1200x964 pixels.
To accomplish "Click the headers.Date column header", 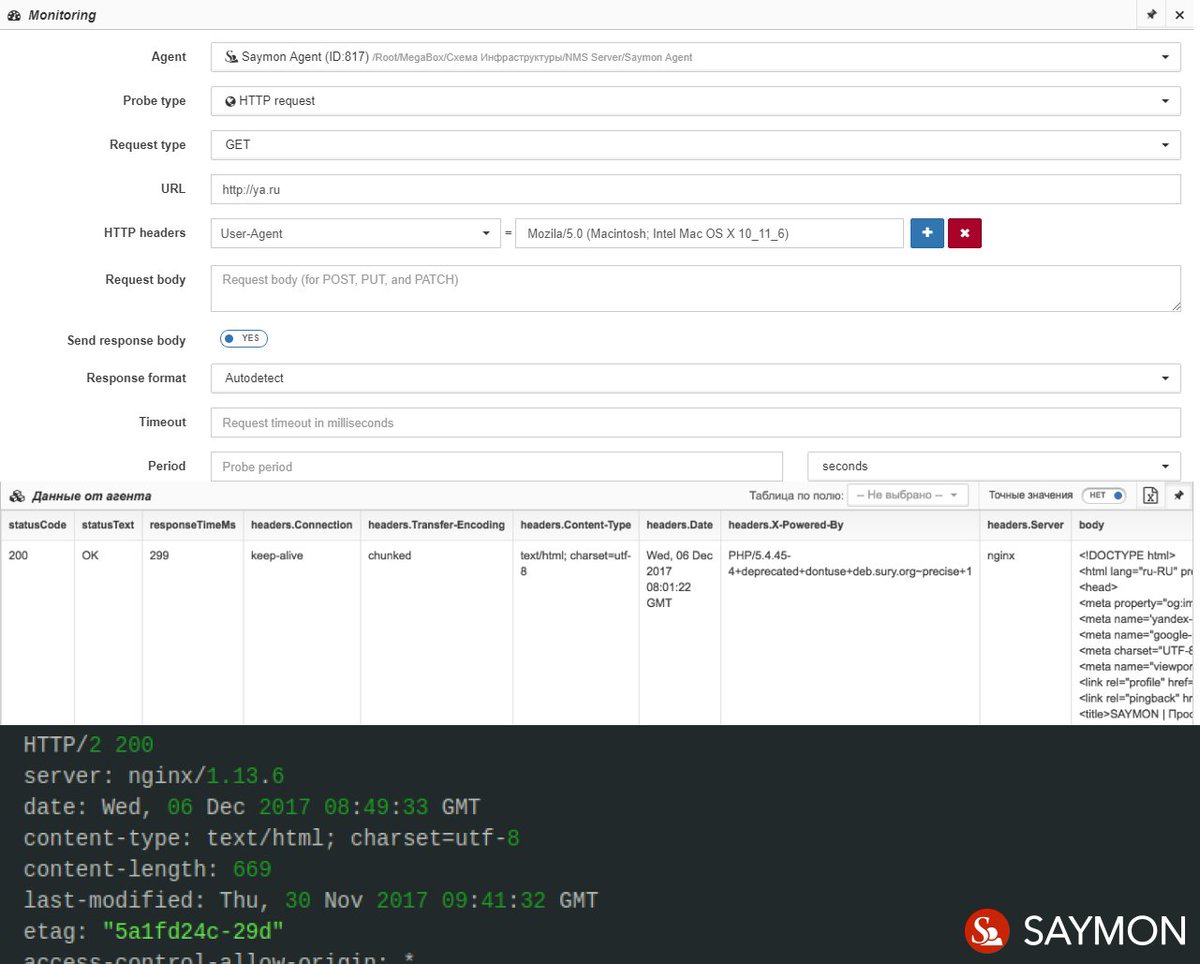I will 680,525.
